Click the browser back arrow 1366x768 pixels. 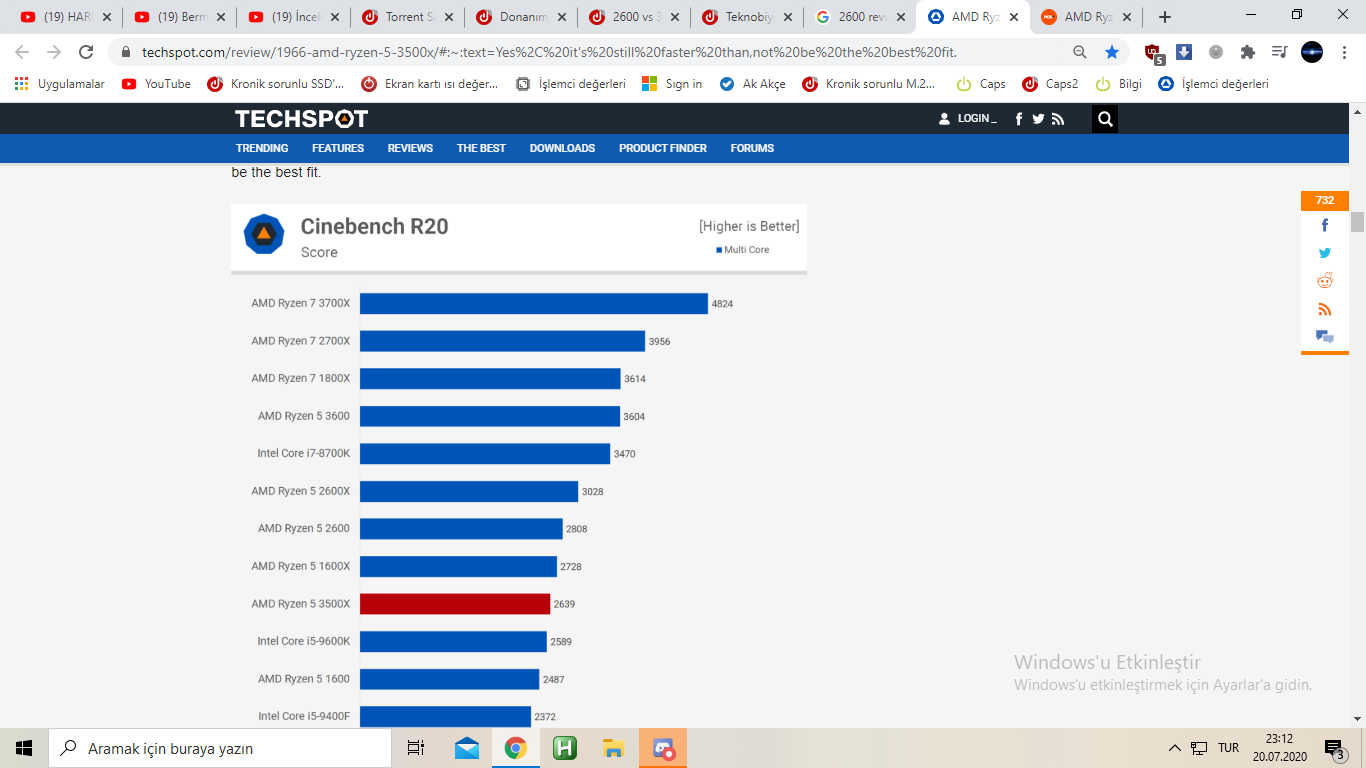pyautogui.click(x=22, y=52)
